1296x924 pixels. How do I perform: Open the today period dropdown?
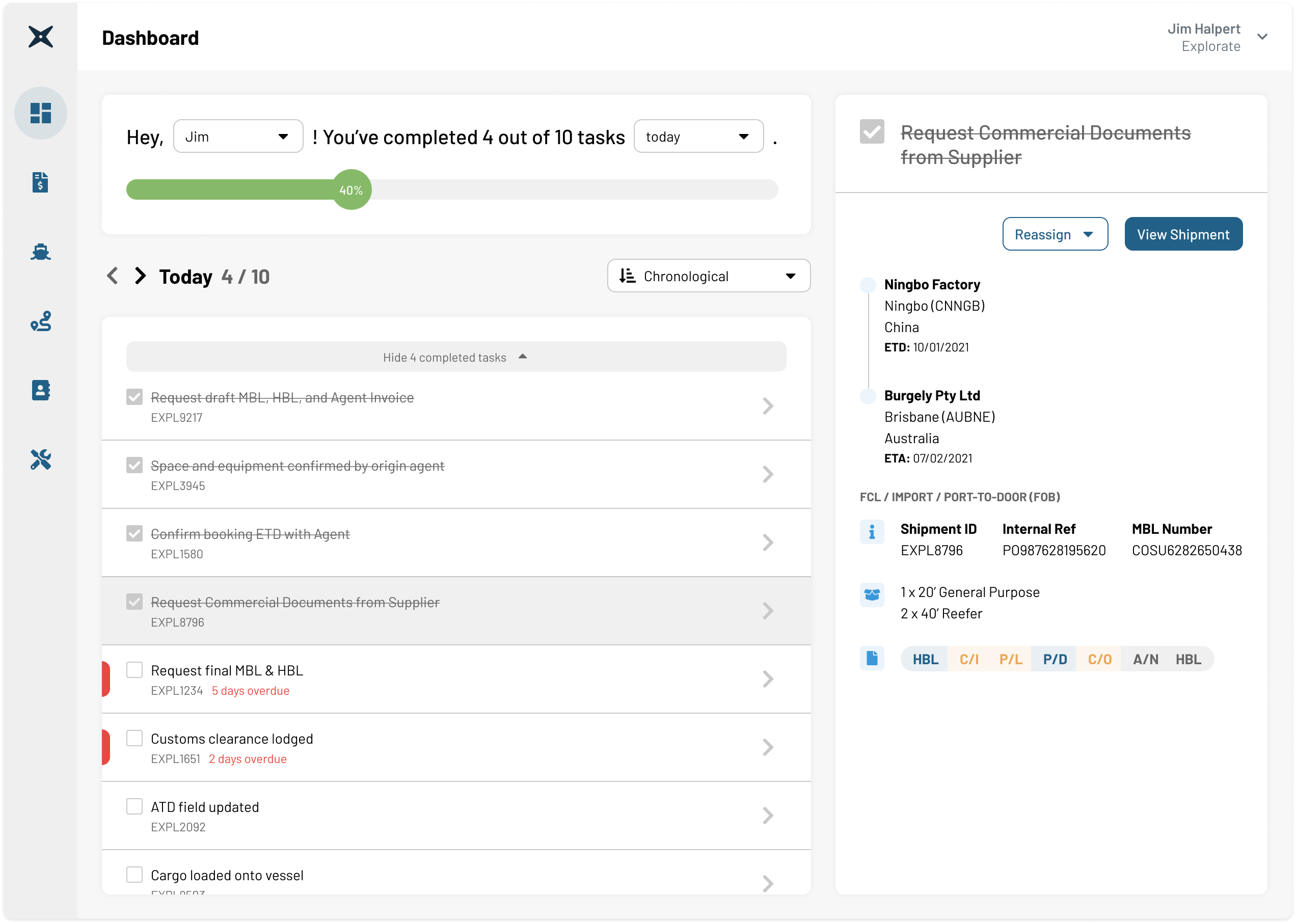coord(698,137)
